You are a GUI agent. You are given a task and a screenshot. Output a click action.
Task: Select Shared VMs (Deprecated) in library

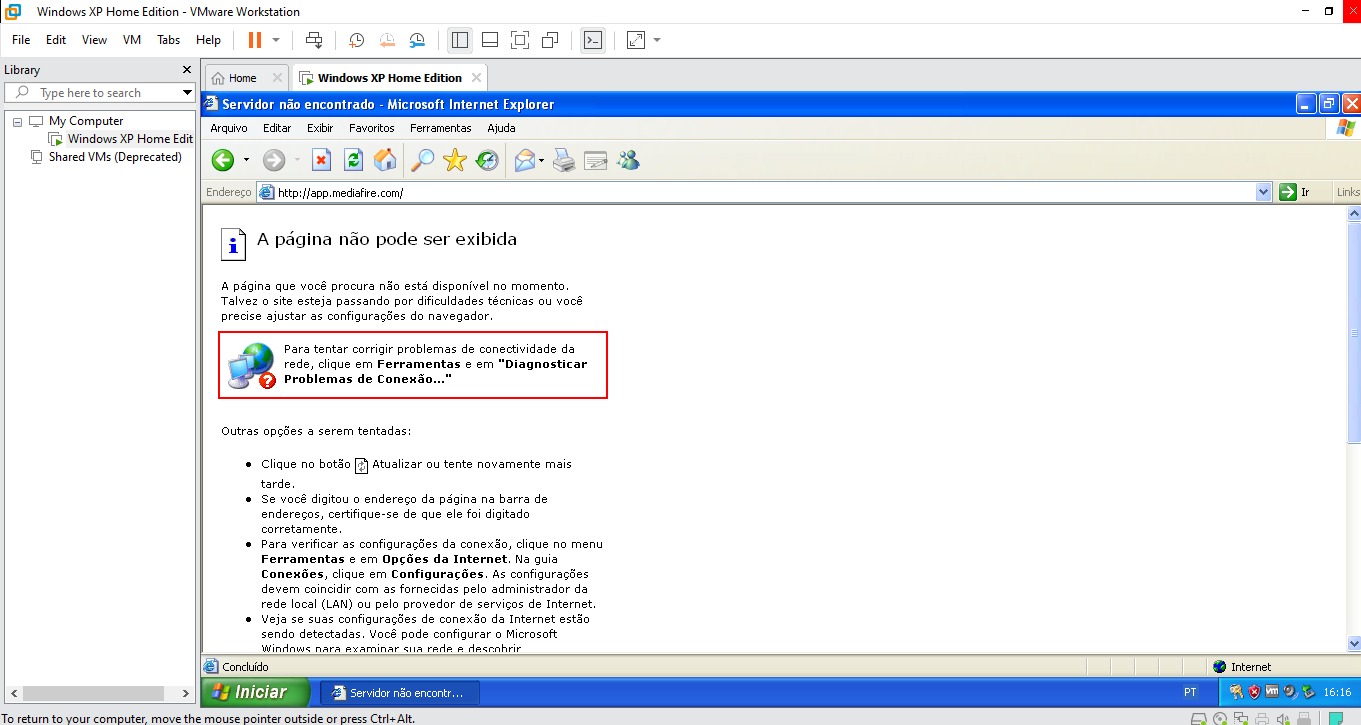pyautogui.click(x=115, y=157)
